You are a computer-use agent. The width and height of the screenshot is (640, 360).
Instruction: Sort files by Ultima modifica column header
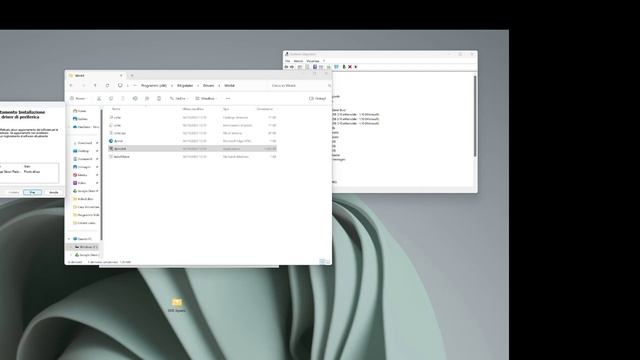coord(193,109)
